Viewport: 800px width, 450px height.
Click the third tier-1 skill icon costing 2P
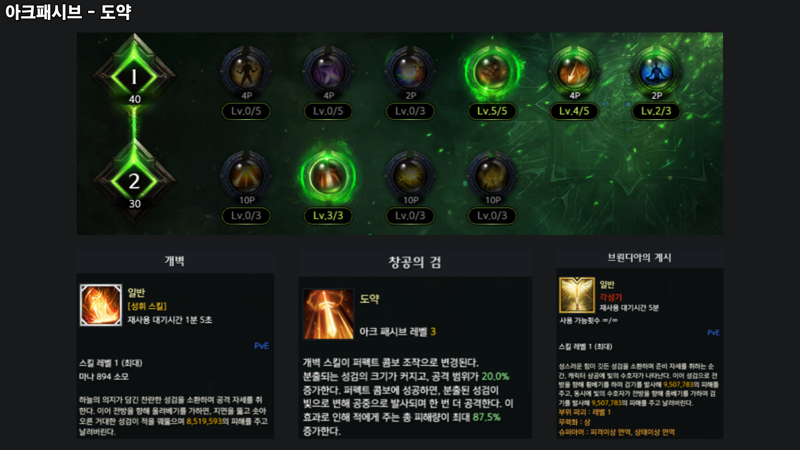point(410,71)
